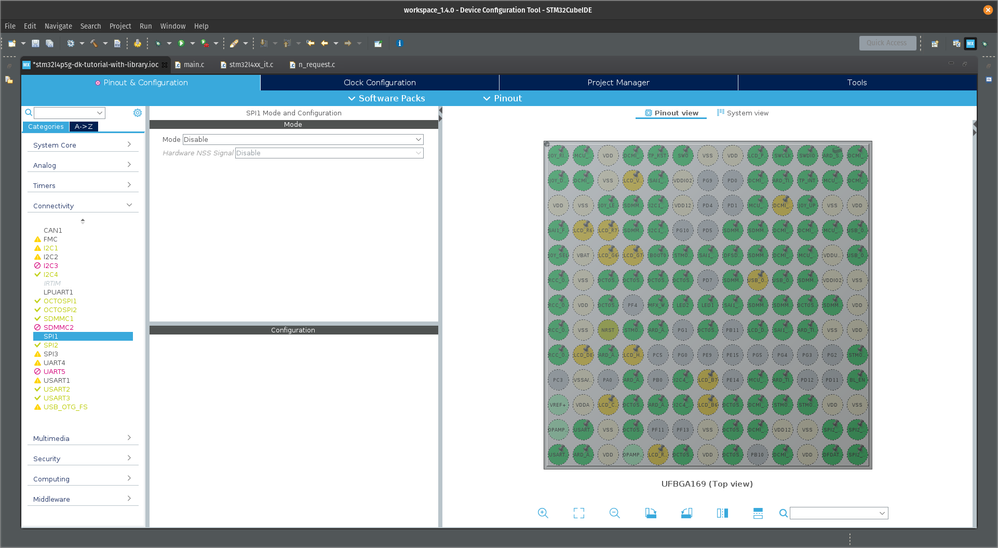Image resolution: width=998 pixels, height=548 pixels.
Task: Click the Save icon in the toolbar
Action: click(36, 43)
